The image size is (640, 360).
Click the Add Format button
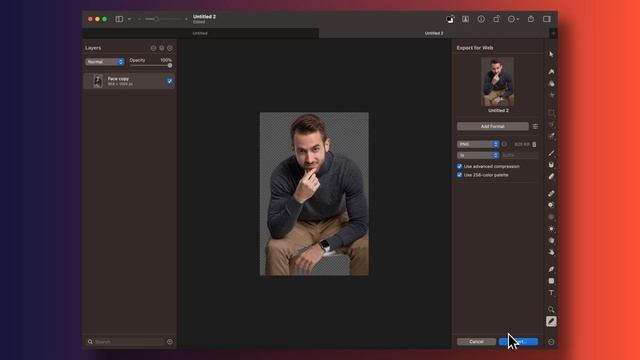[x=493, y=127]
